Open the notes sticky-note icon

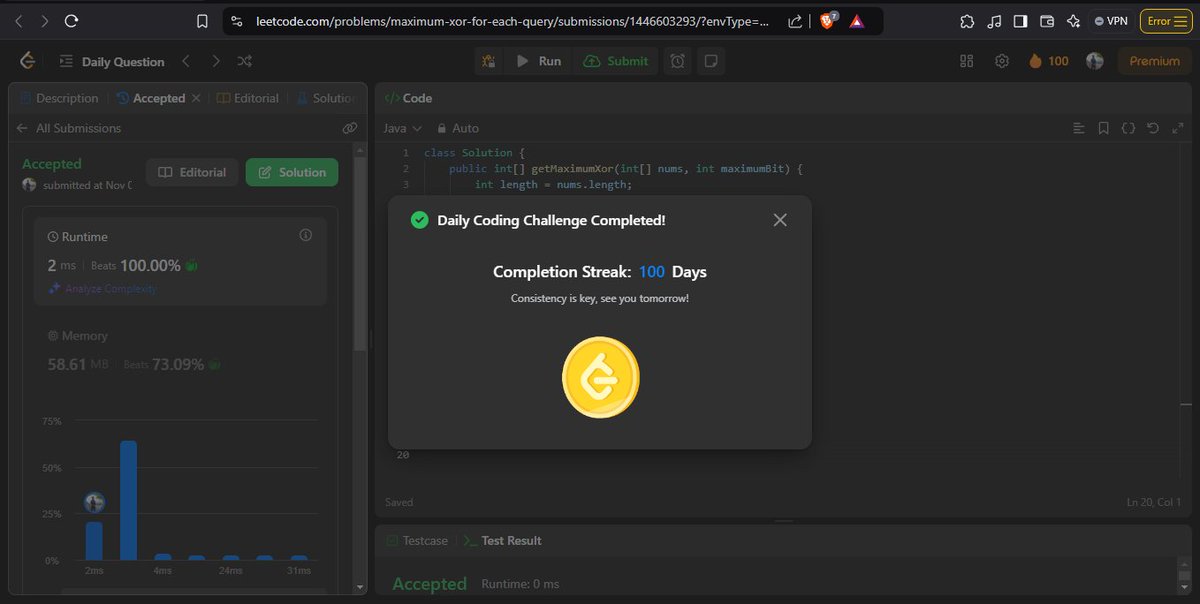click(x=710, y=61)
